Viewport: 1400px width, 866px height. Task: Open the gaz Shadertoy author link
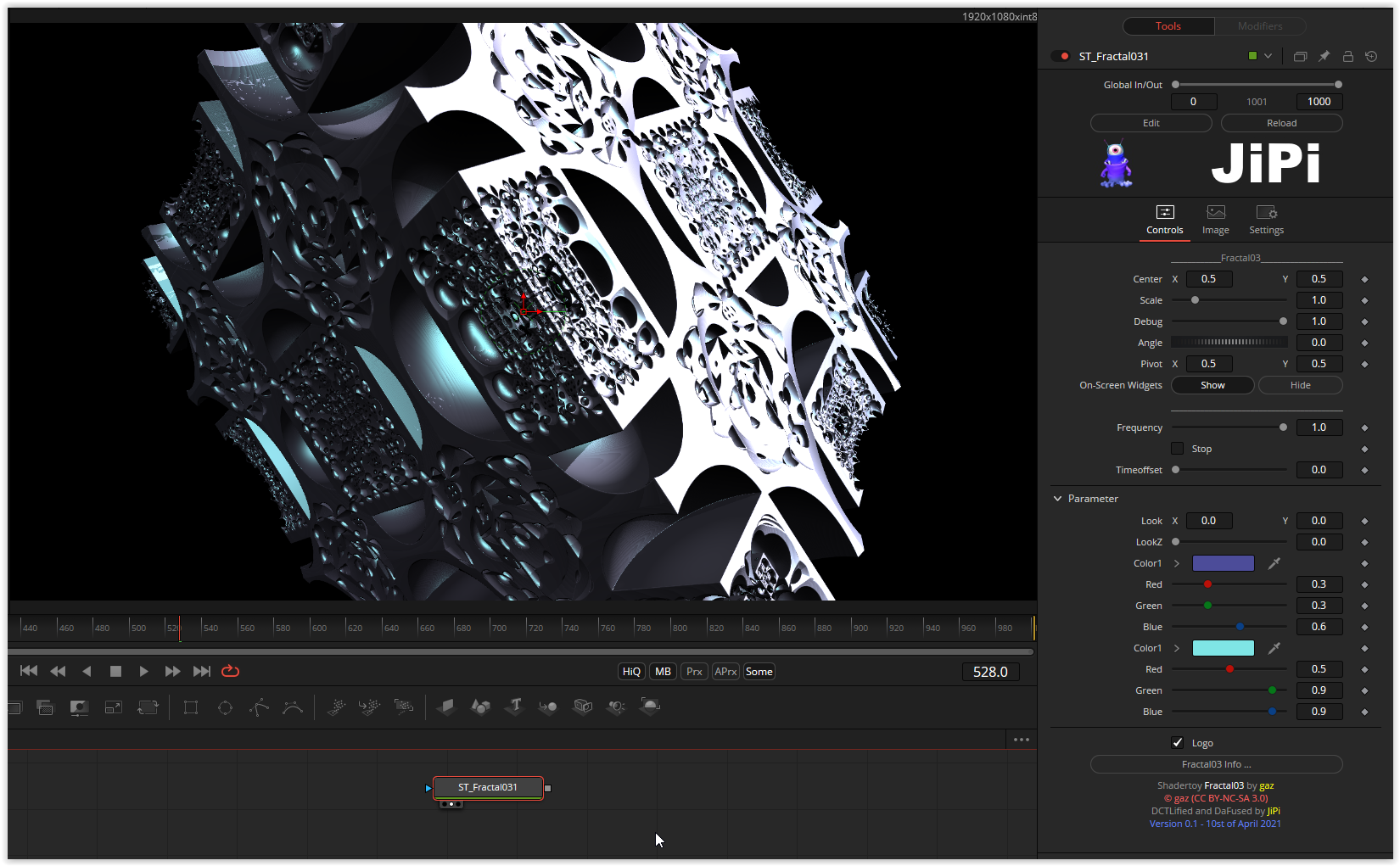tap(1267, 785)
